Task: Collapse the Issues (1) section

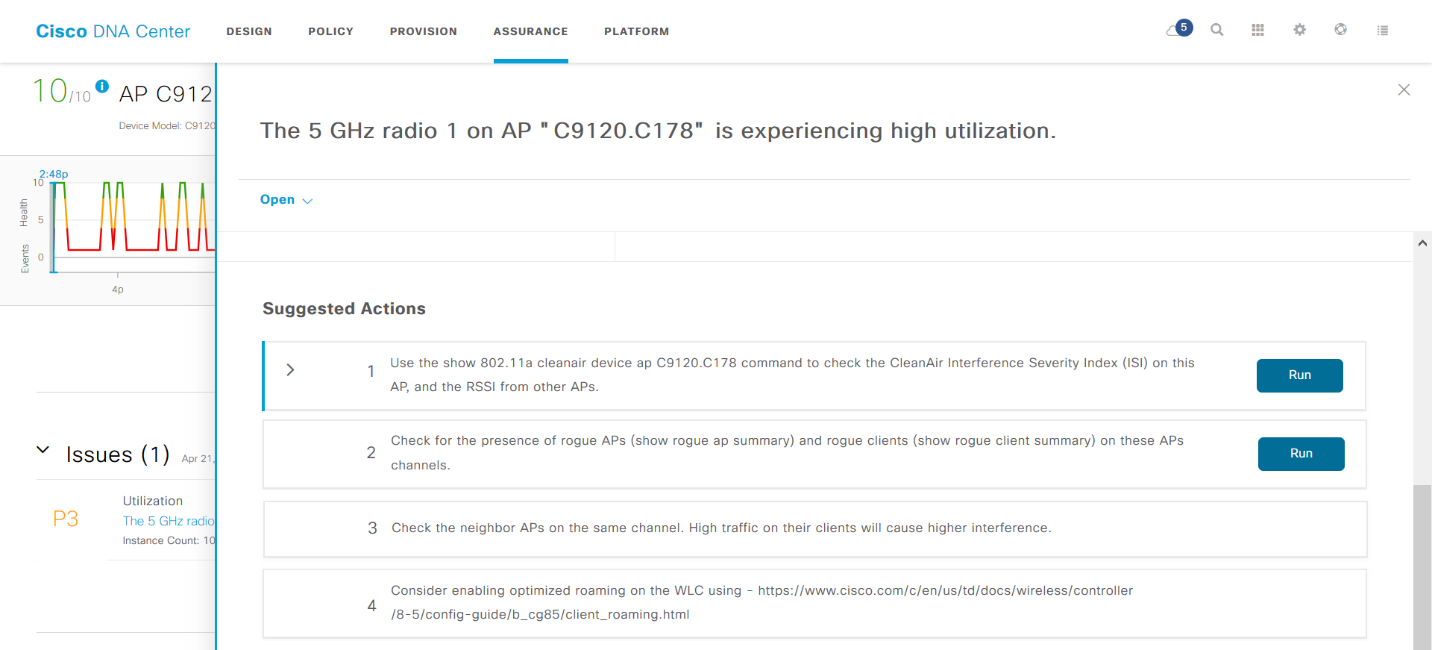Action: pos(43,451)
